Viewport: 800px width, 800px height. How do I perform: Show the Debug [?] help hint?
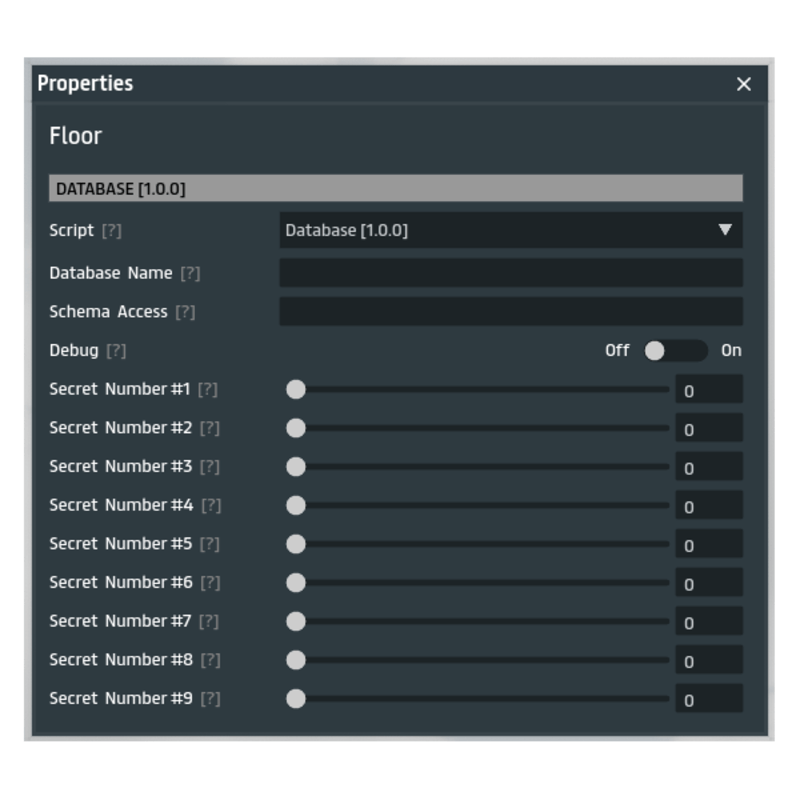pos(116,351)
